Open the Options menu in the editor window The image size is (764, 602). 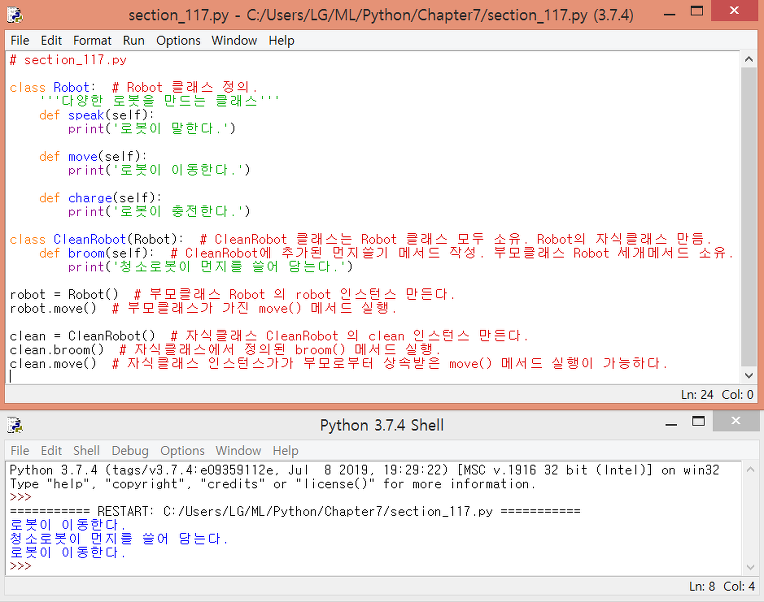point(178,40)
